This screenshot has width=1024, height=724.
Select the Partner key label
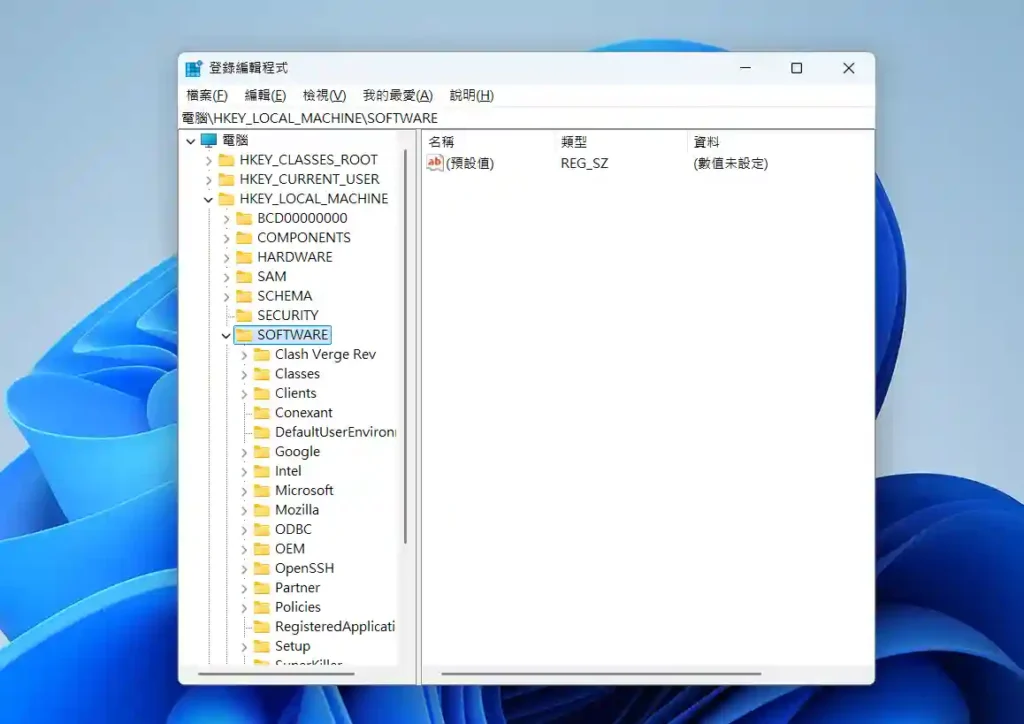(297, 588)
